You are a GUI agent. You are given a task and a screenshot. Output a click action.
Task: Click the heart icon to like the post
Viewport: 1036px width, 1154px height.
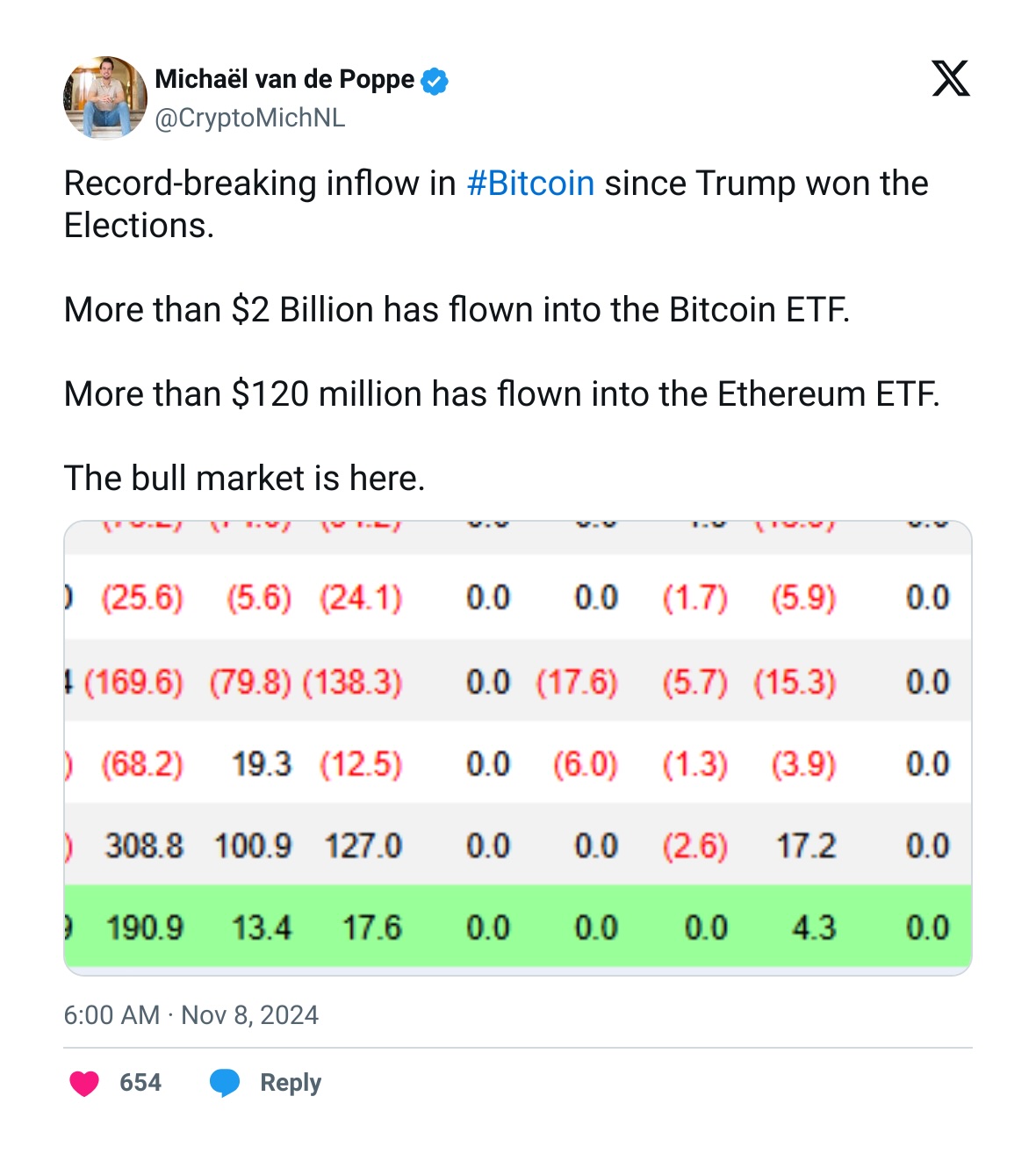(84, 1083)
